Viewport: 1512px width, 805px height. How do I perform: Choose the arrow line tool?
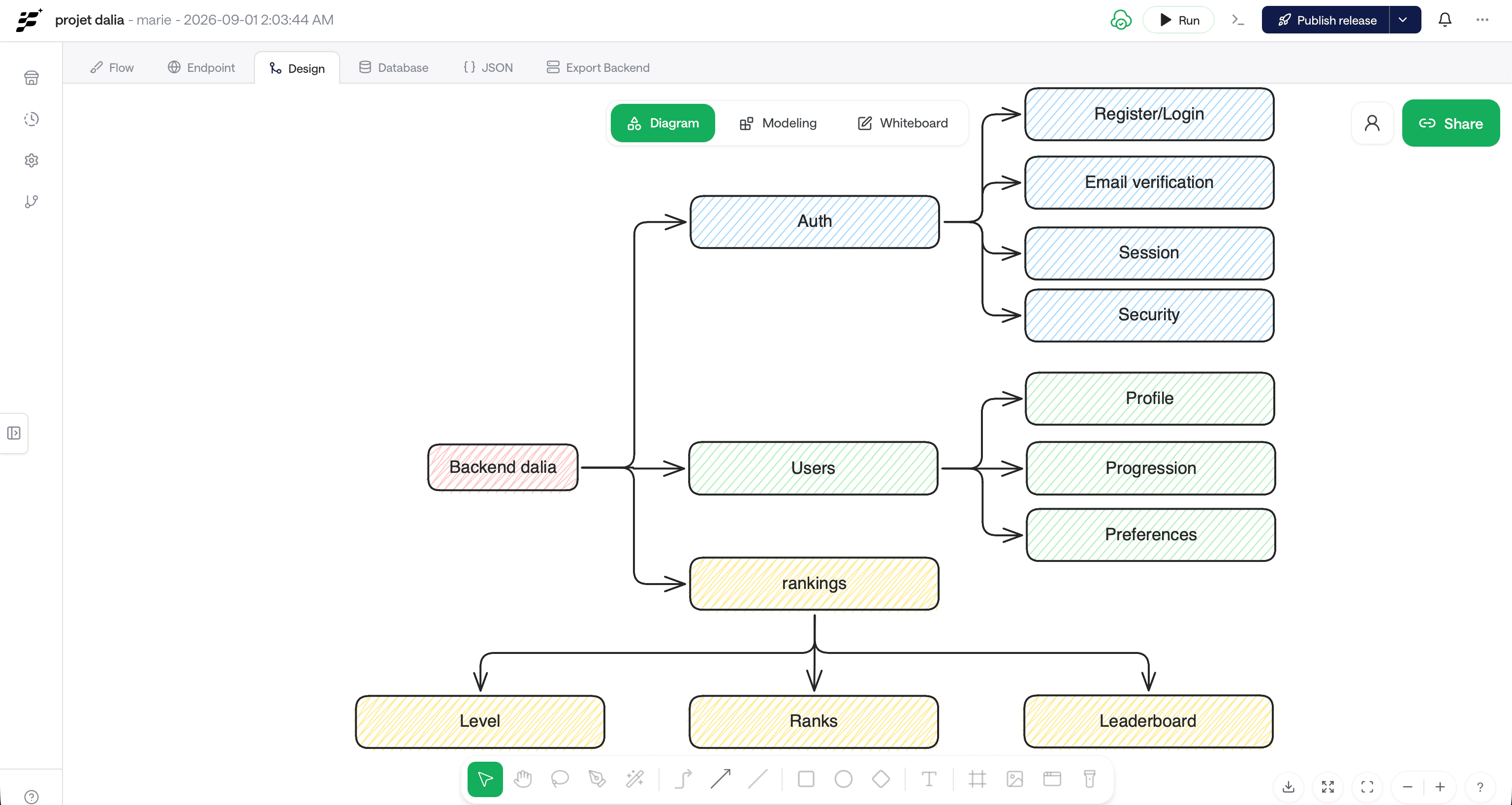point(720,779)
